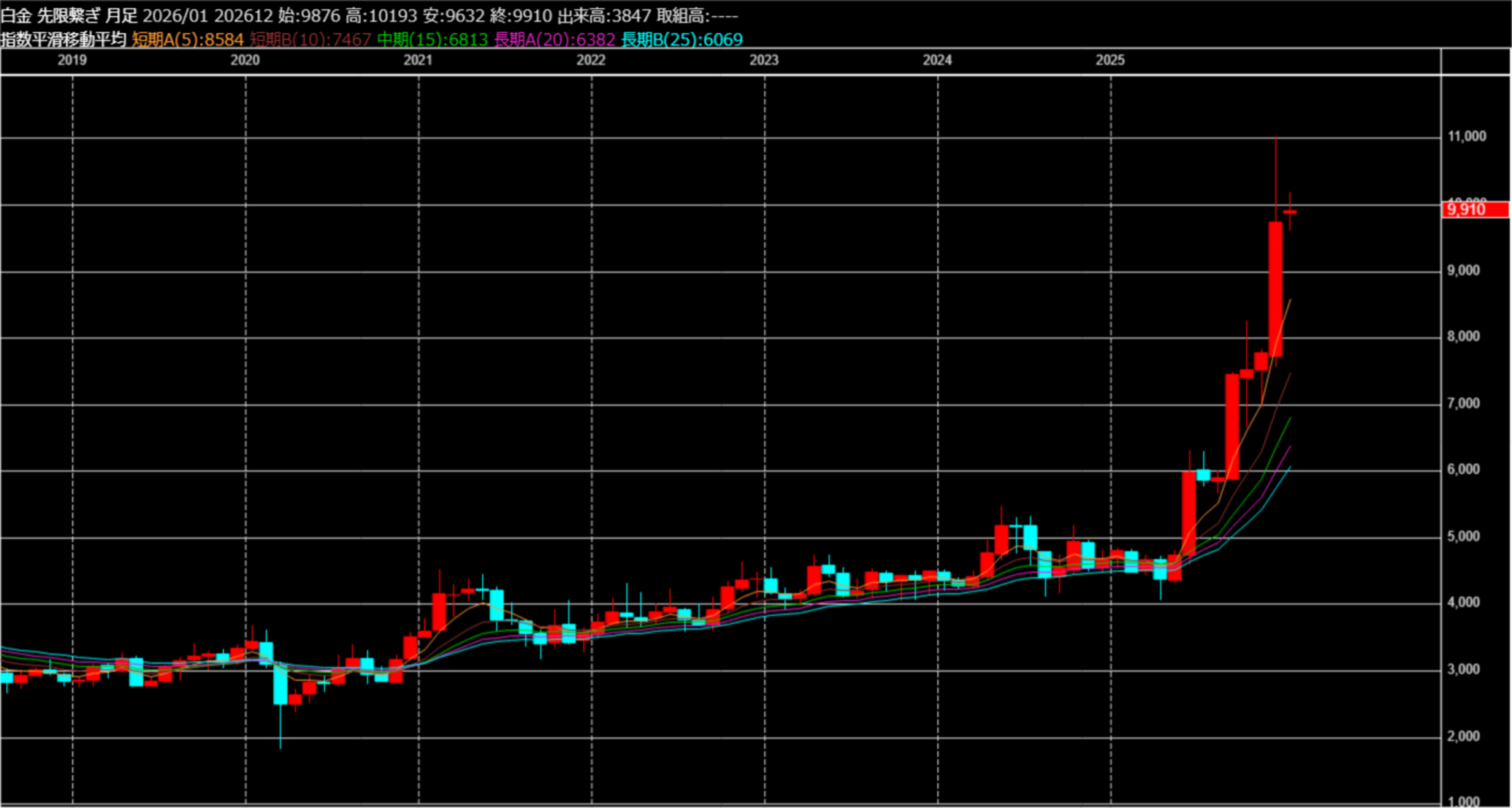Click the 2,000 price axis label
The image size is (1512, 808).
click(x=1464, y=736)
